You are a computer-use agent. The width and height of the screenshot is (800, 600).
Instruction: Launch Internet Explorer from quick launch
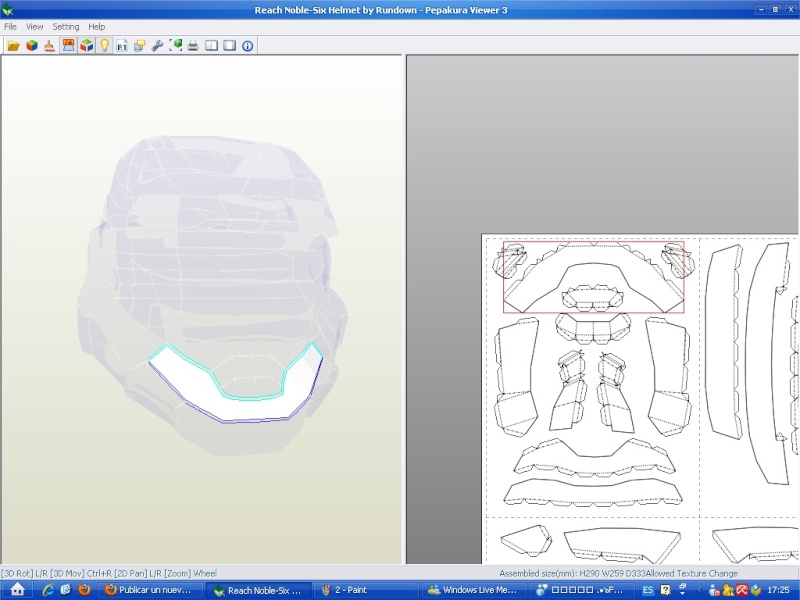(x=48, y=590)
